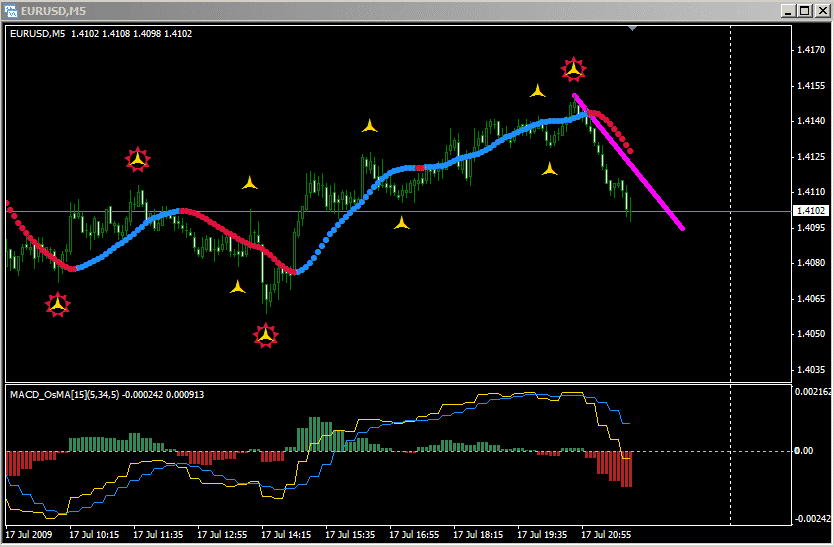Click the '17 Jul 11:35' time label
This screenshot has height=547, width=834.
pyautogui.click(x=158, y=534)
